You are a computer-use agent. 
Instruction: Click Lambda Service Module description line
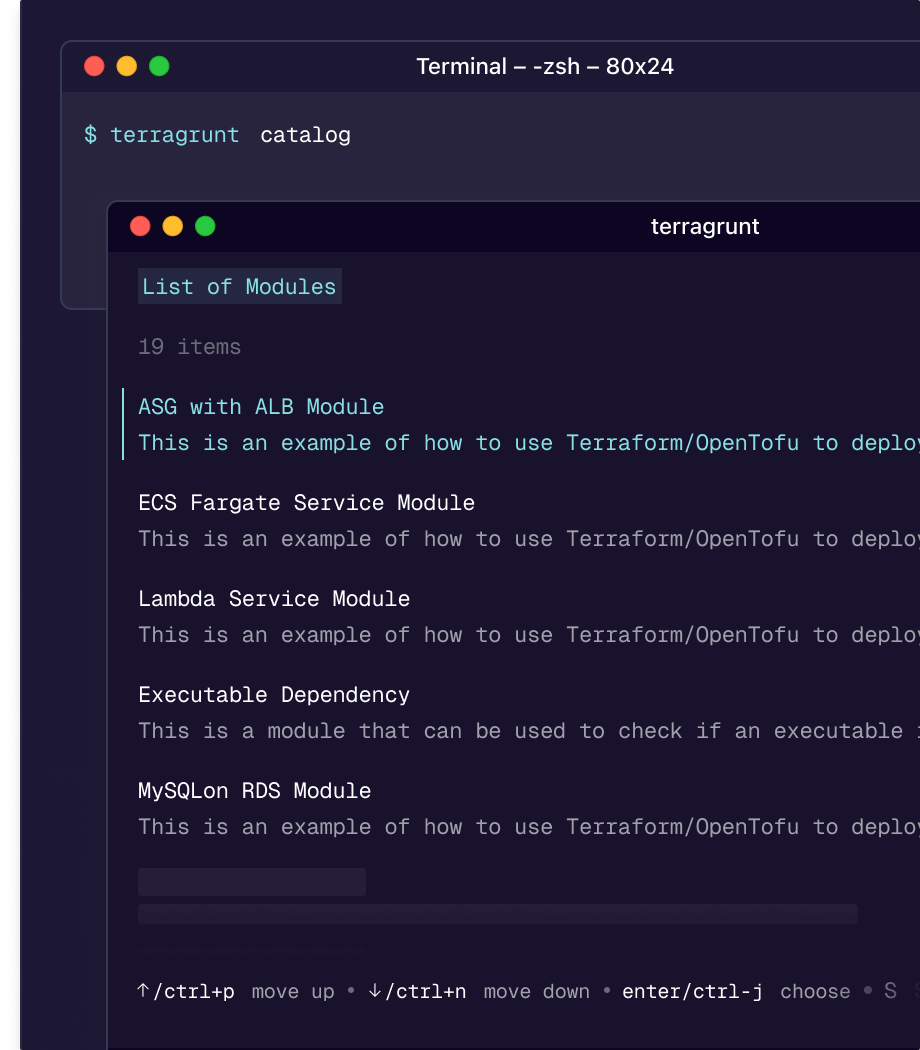(x=529, y=635)
